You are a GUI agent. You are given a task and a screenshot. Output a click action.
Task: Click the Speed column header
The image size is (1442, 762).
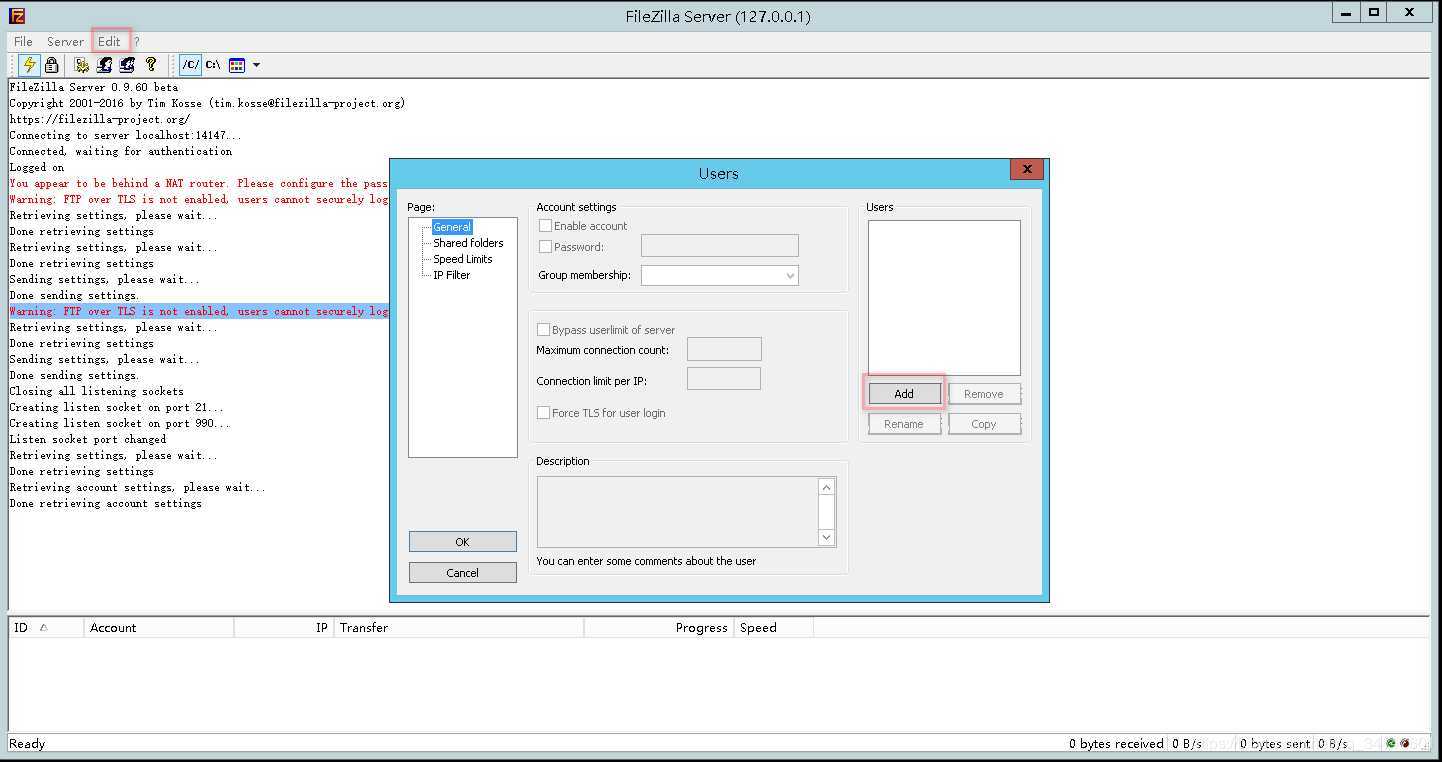[x=774, y=628]
